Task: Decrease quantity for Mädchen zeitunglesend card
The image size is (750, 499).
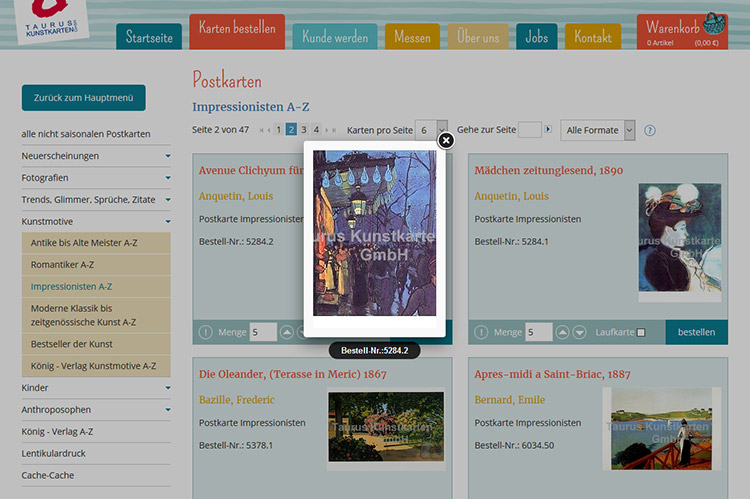Action: (579, 332)
